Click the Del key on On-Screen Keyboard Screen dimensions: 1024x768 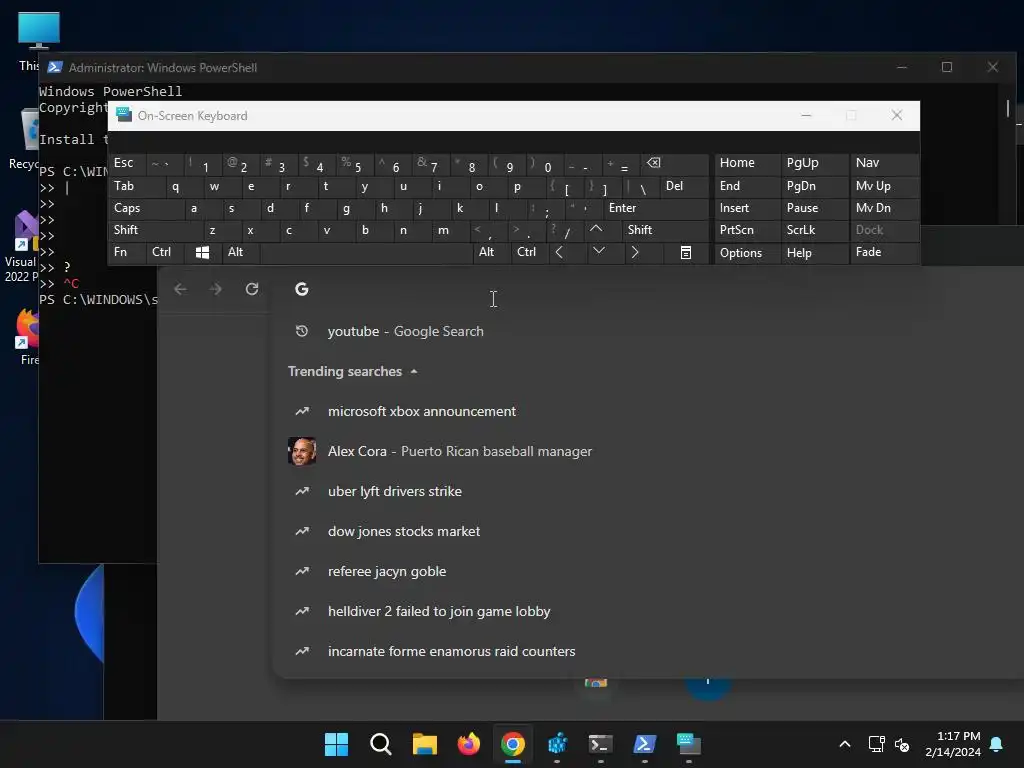pyautogui.click(x=684, y=186)
